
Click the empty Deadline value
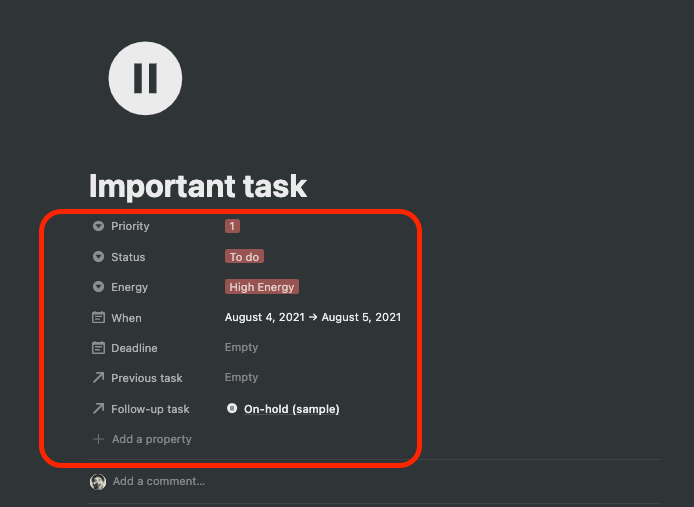pyautogui.click(x=242, y=348)
